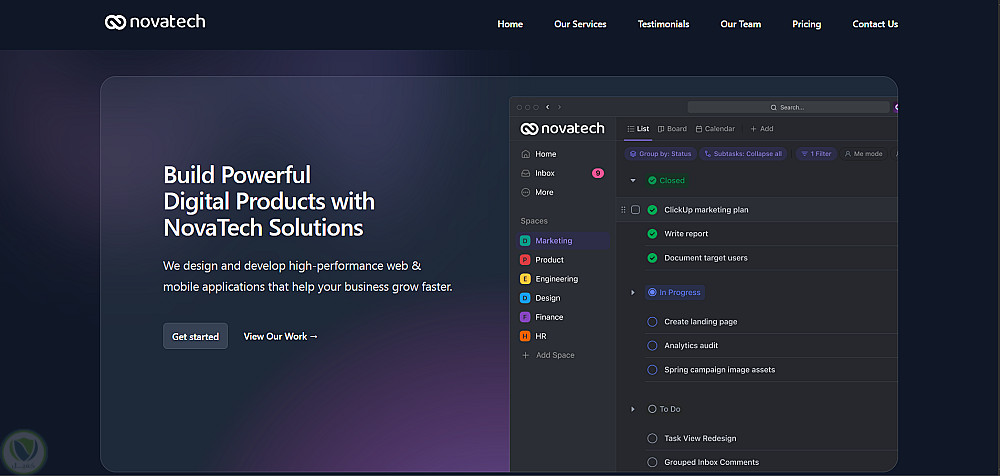The image size is (1000, 476).
Task: Click the In Progress status label
Action: pyautogui.click(x=674, y=292)
